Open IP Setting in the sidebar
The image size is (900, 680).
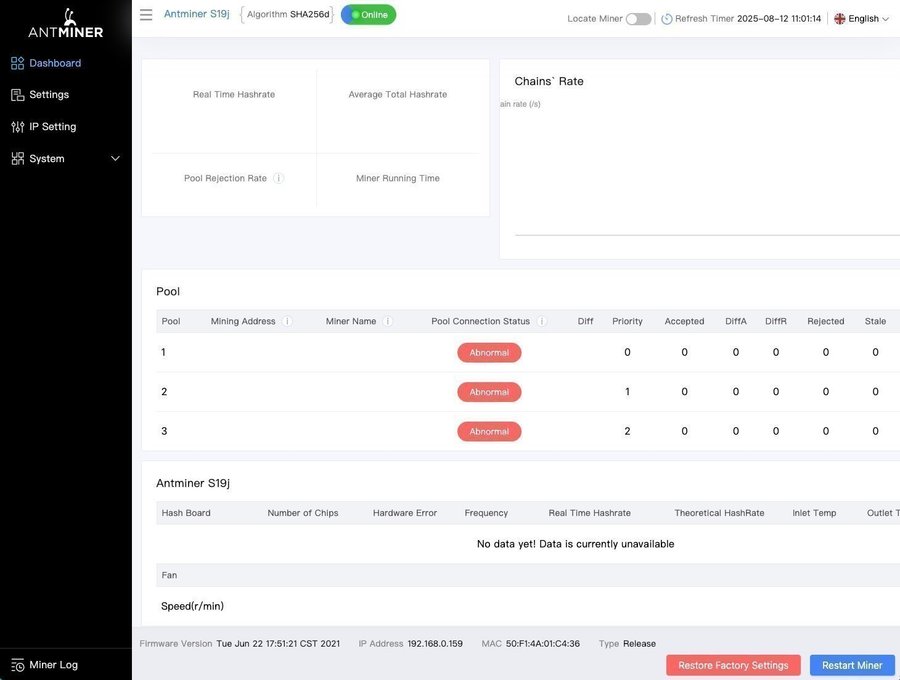52,127
